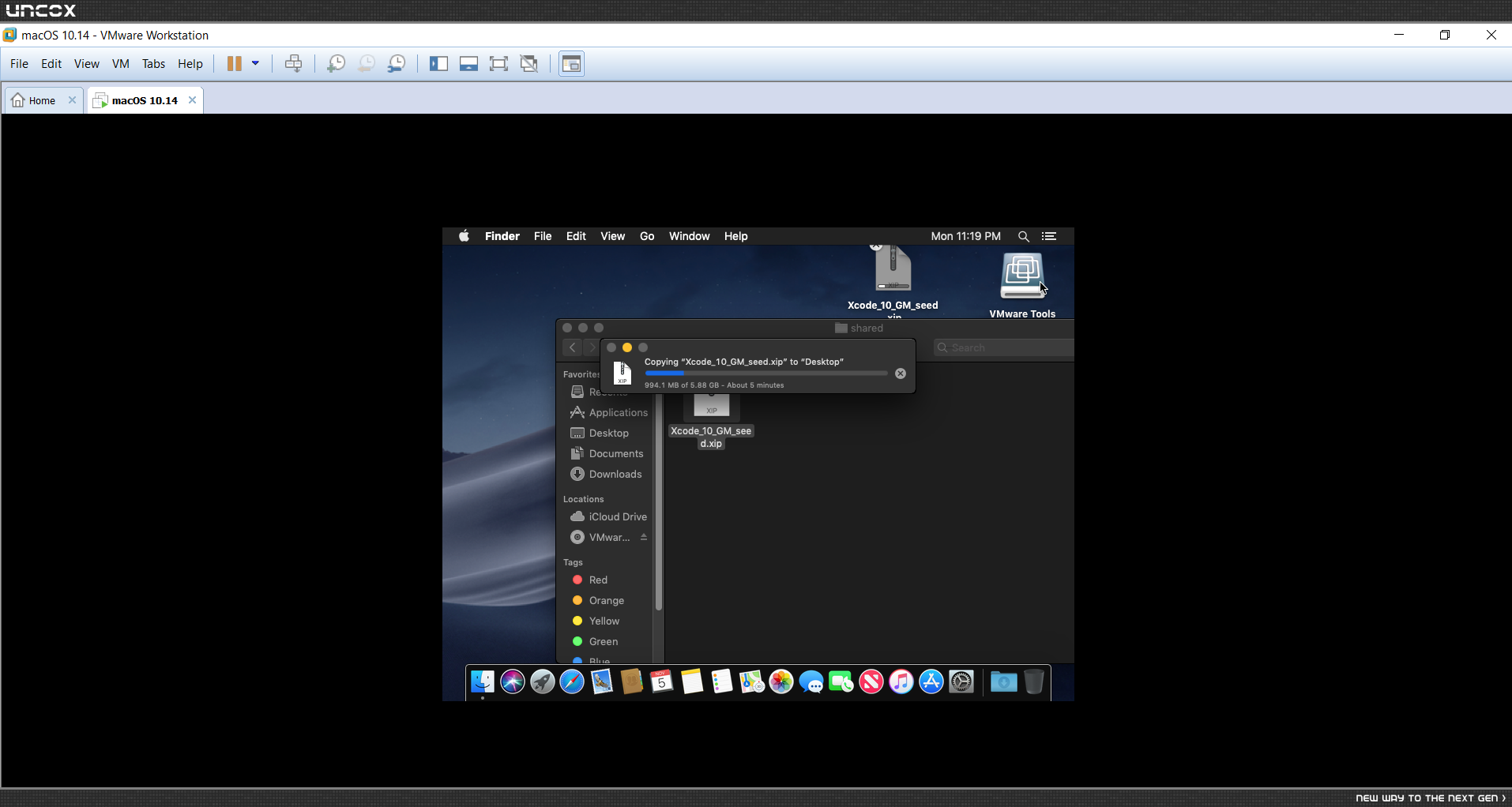
Task: Pause the virtual machine from the toolbar
Action: (x=234, y=64)
